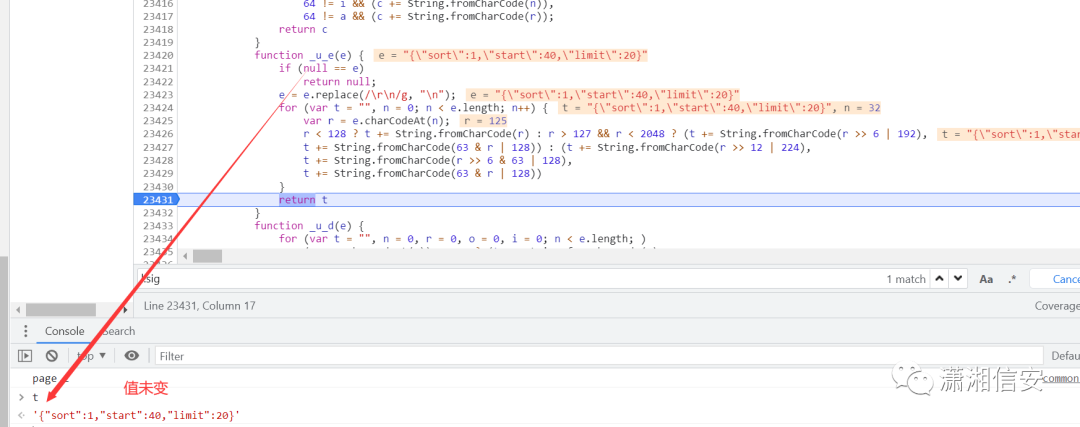Click the editor scrollbar left arrow
Image resolution: width=1080 pixels, height=427 pixels.
(x=185, y=256)
